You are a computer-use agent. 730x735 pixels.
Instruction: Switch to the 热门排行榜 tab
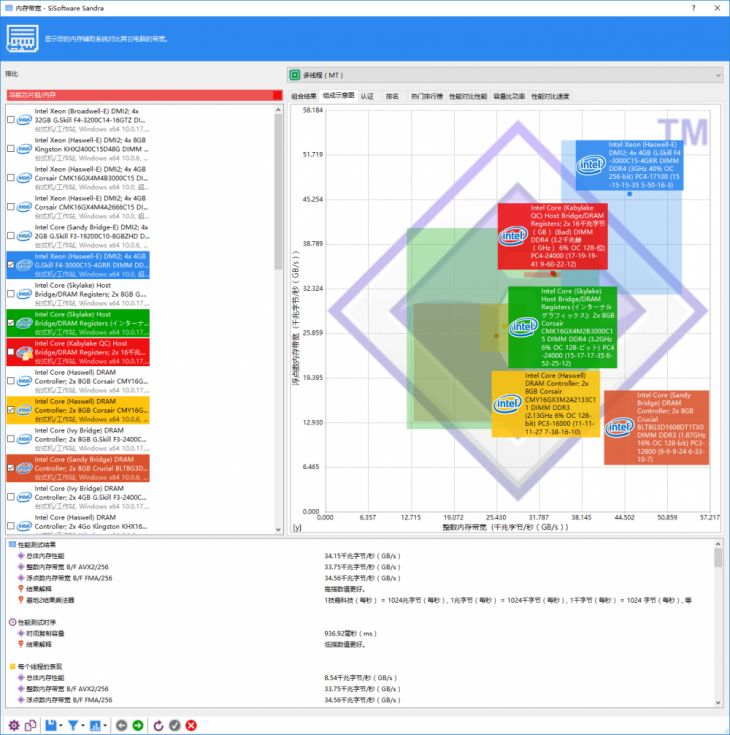click(427, 96)
